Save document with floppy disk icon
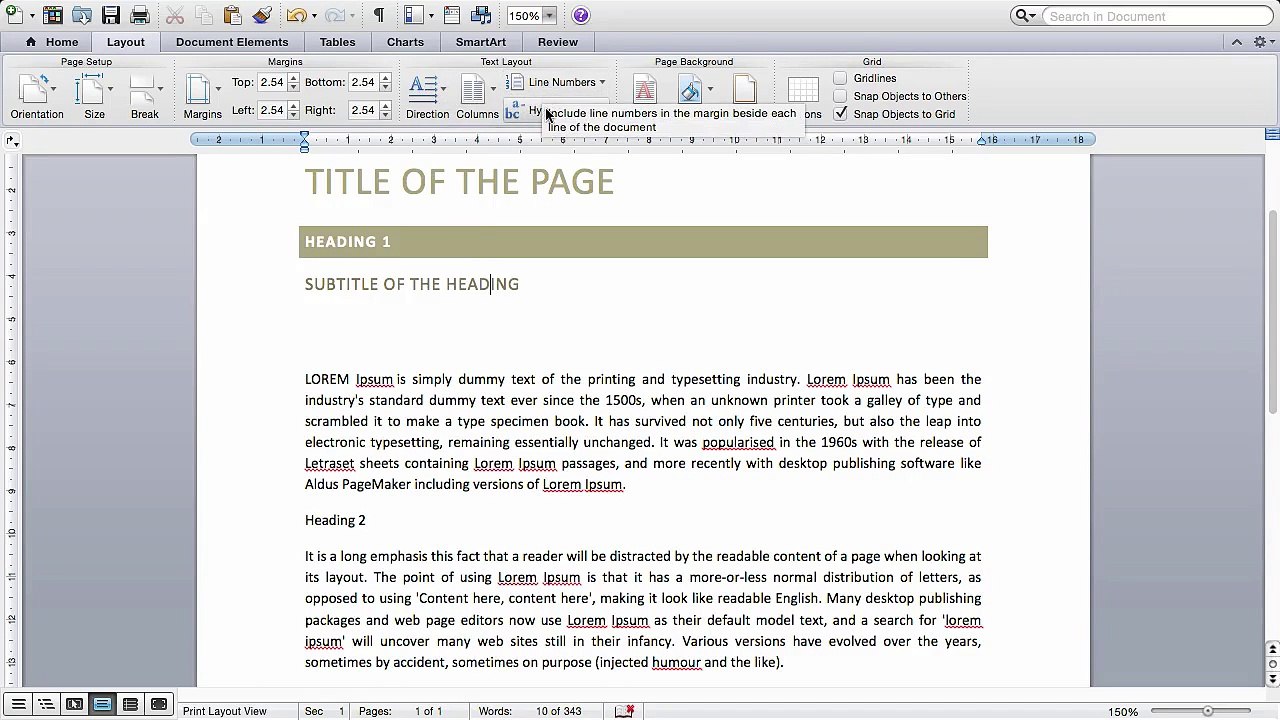 click(111, 15)
